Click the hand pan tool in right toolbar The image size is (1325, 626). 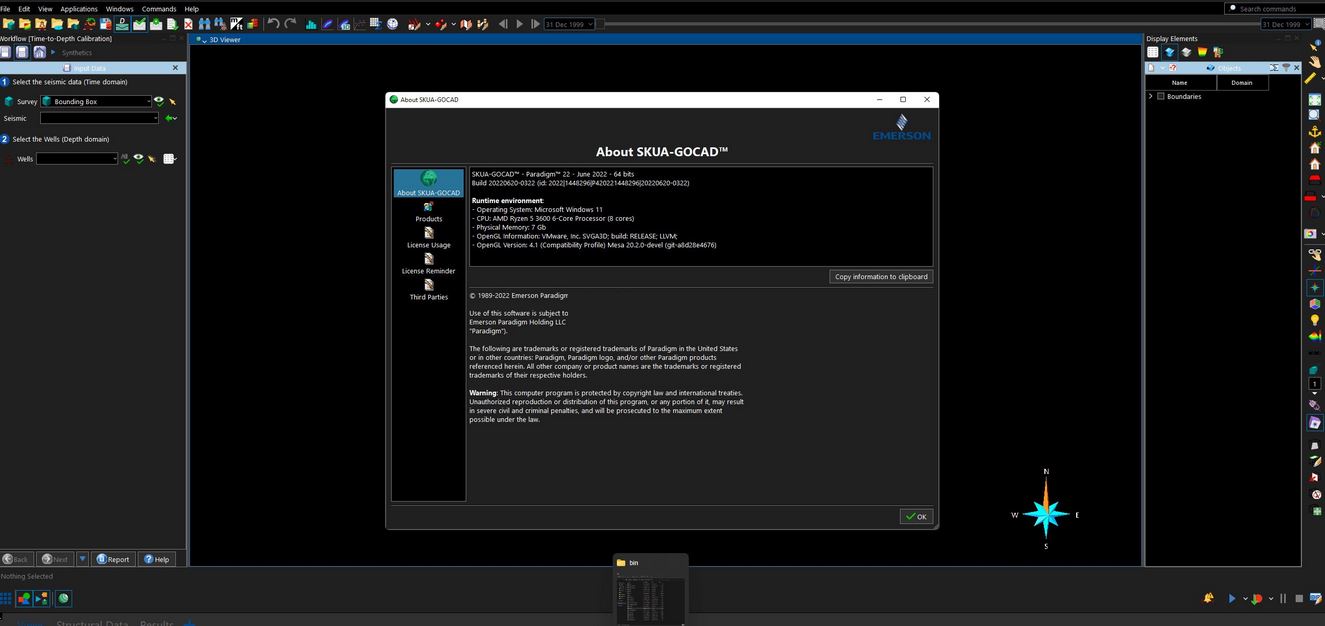[x=1316, y=62]
